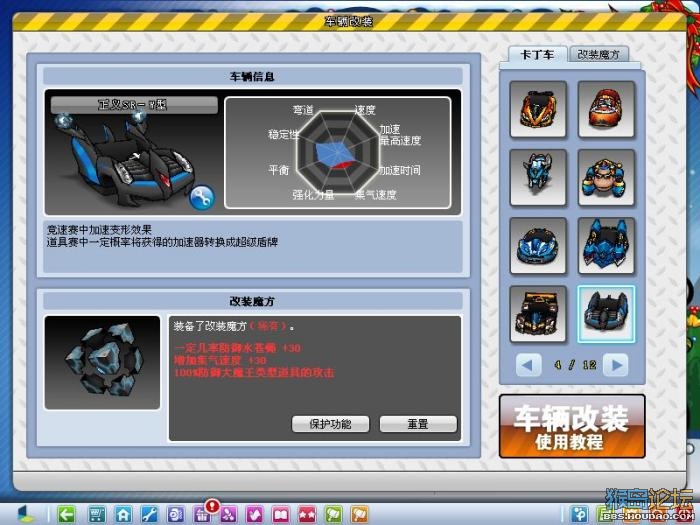This screenshot has height=525, width=700.
Task: Click the 强化力量 label on radar chart
Action: [313, 195]
